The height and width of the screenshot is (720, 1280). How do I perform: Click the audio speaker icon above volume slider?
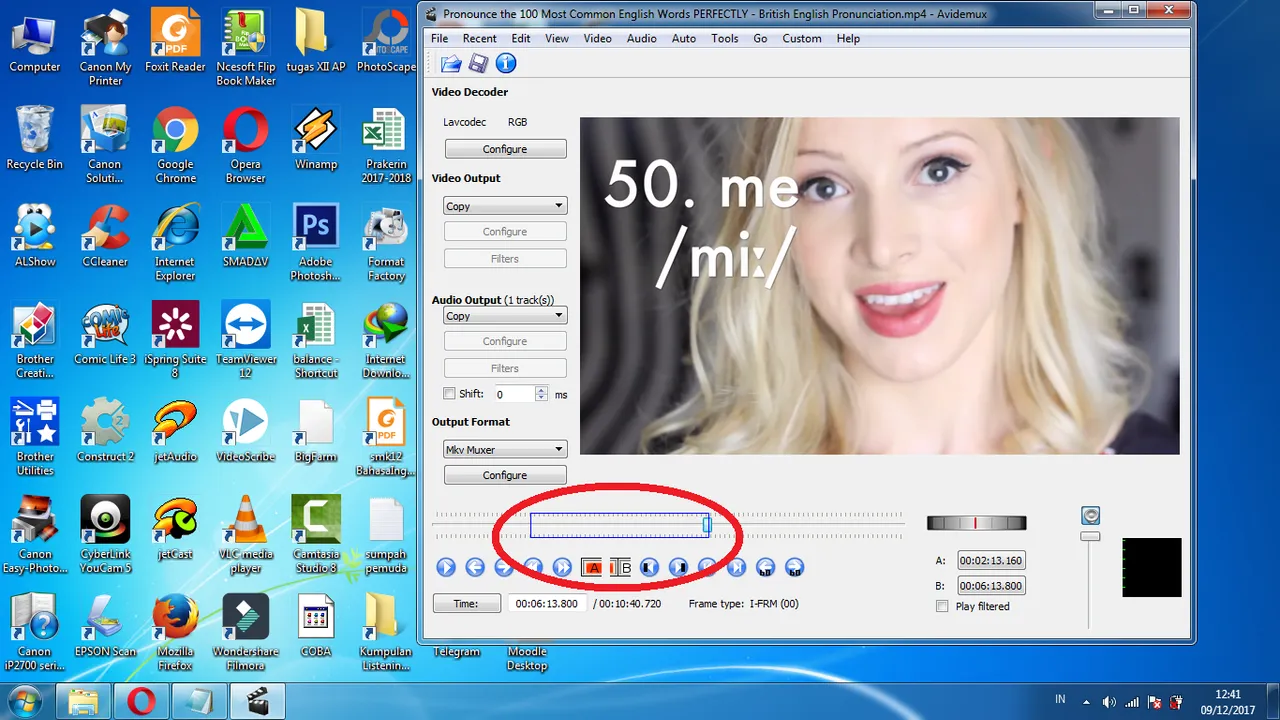click(x=1090, y=515)
